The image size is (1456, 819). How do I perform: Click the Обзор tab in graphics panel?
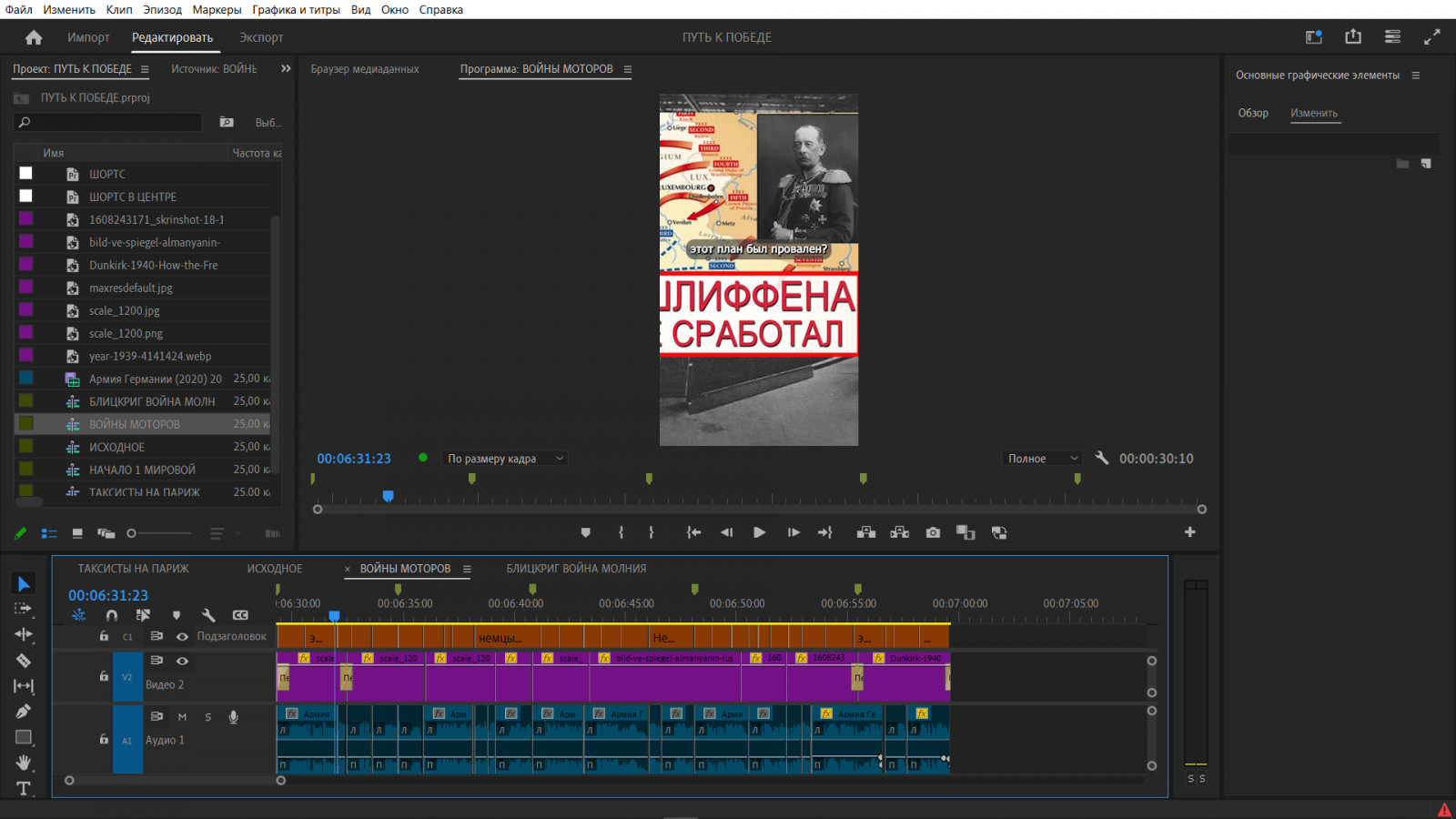(1253, 113)
